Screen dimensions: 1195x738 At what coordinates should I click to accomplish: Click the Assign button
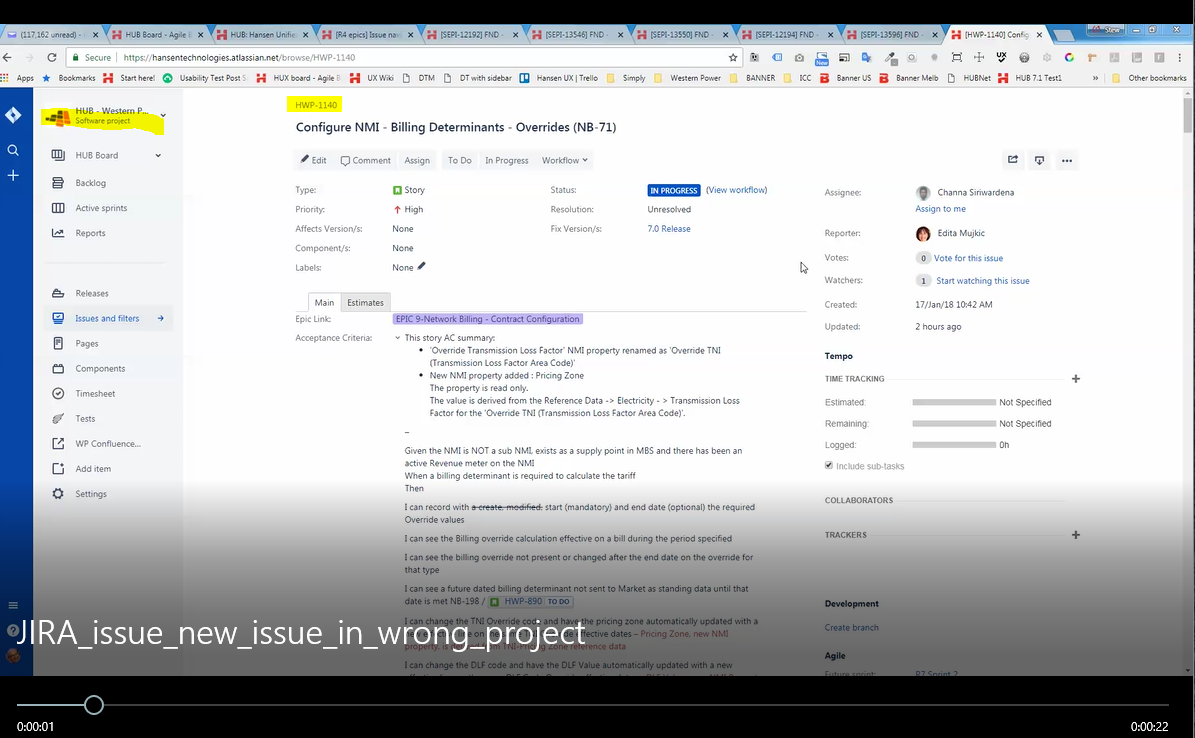pos(417,160)
